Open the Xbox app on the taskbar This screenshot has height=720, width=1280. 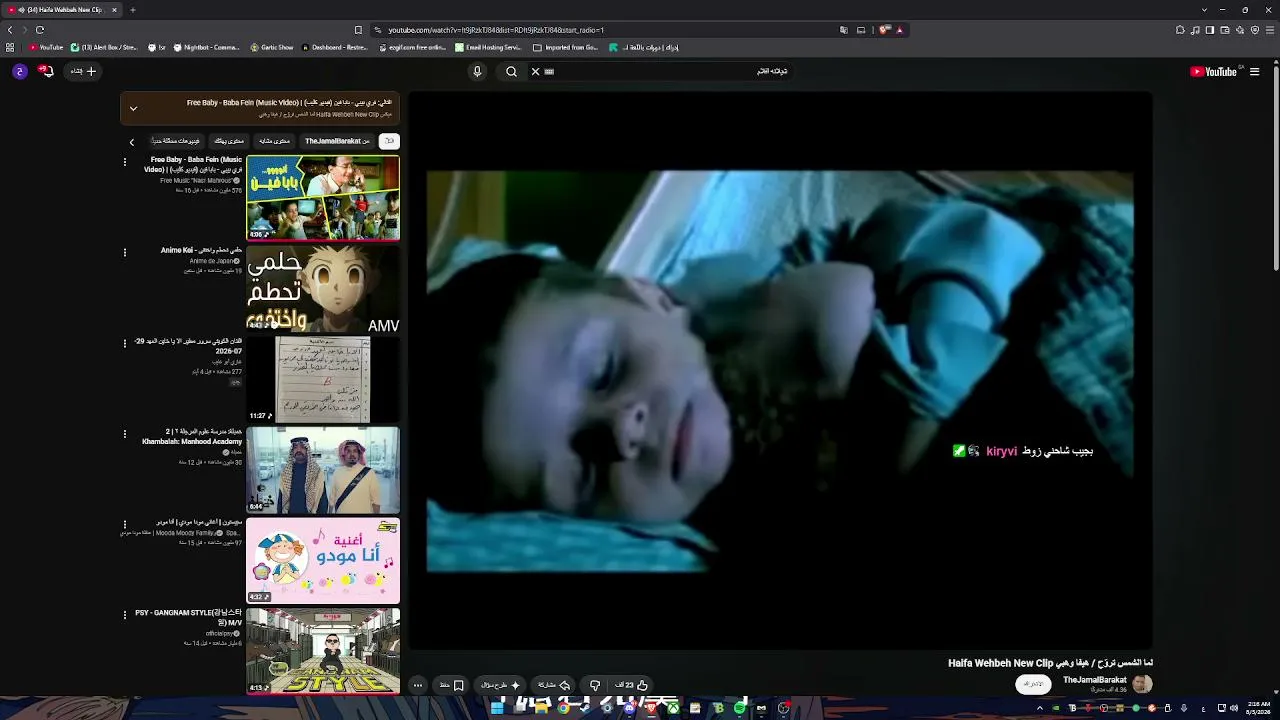click(674, 708)
